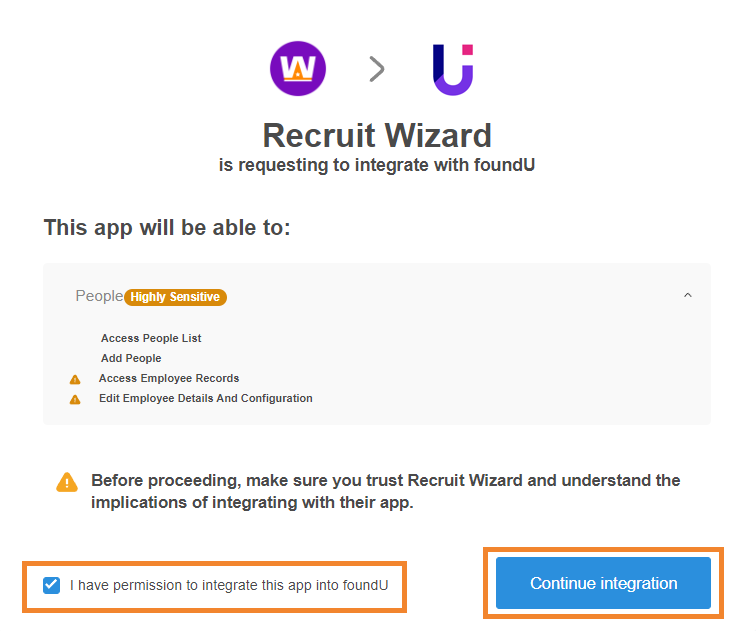Click the 'I have permission to integrate' label

click(229, 585)
